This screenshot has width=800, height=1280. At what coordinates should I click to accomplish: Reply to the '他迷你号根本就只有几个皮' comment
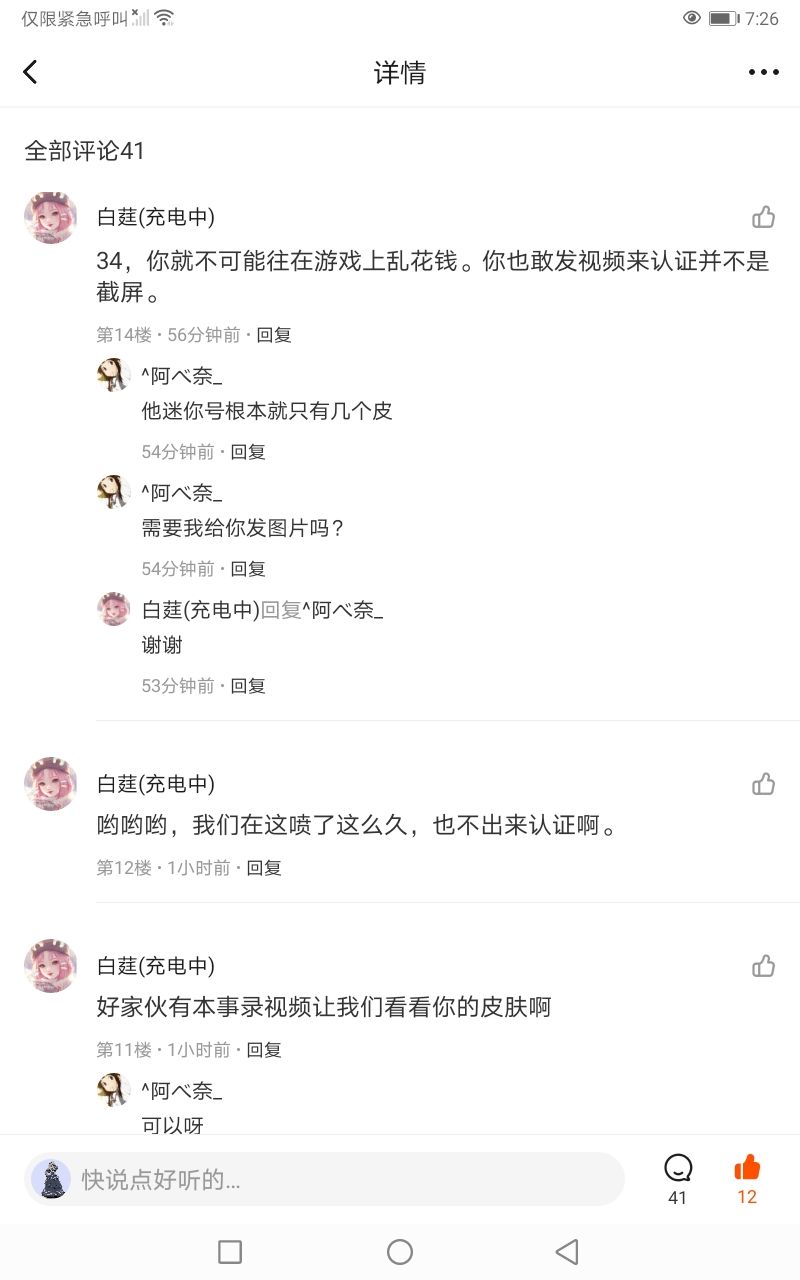pos(248,452)
